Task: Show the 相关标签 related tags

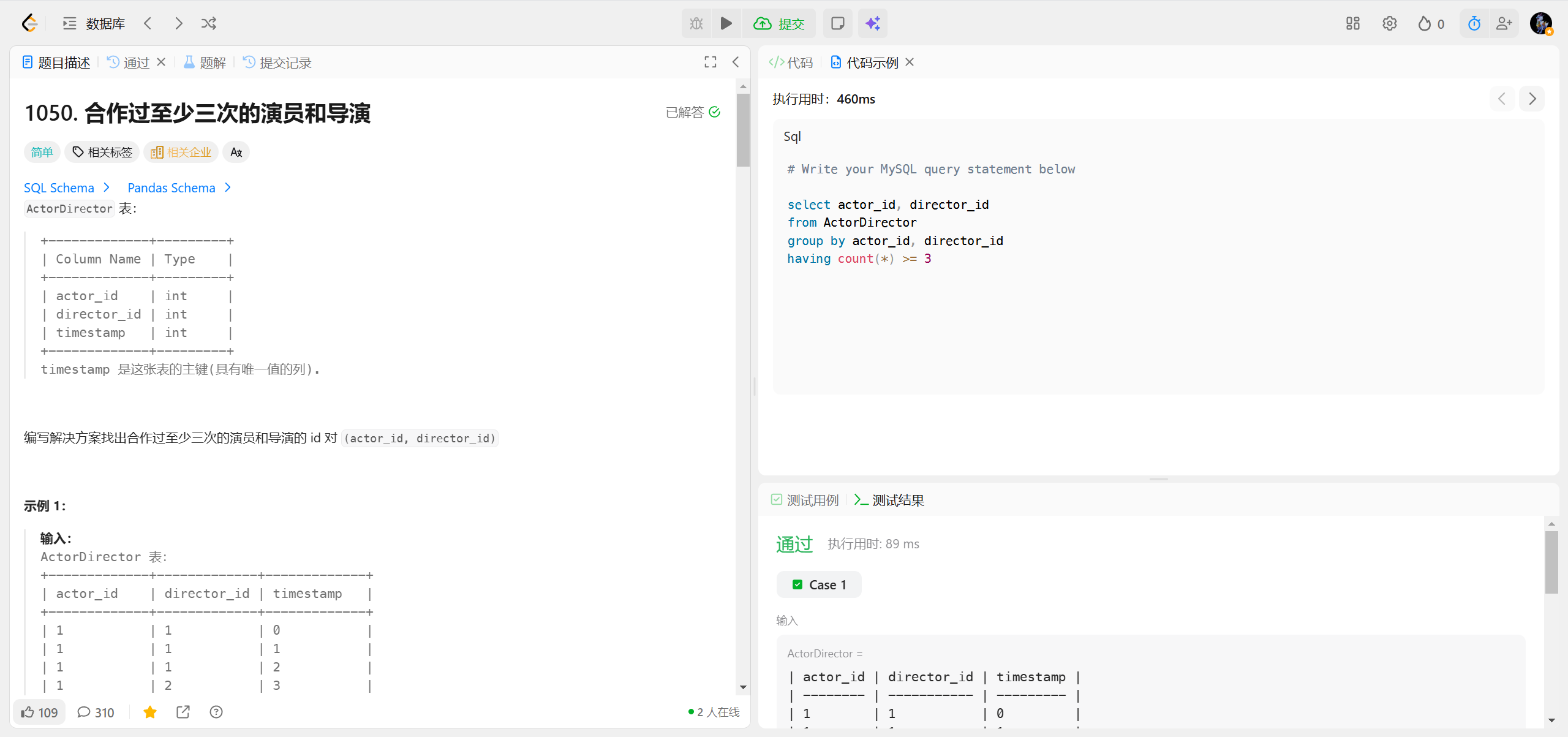Action: 102,152
